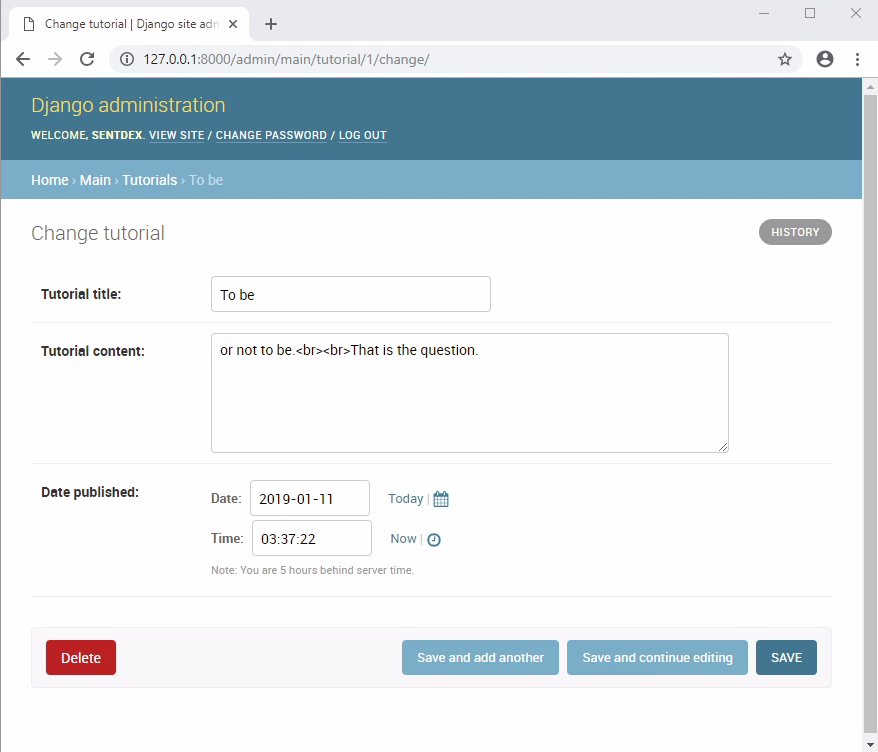Set time using Now link
878x752 pixels.
click(403, 539)
